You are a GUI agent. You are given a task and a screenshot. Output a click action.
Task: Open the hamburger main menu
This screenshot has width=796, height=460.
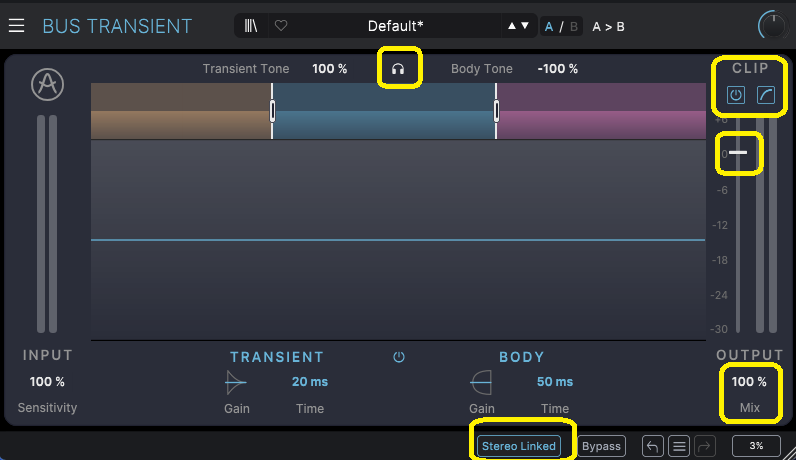click(17, 26)
